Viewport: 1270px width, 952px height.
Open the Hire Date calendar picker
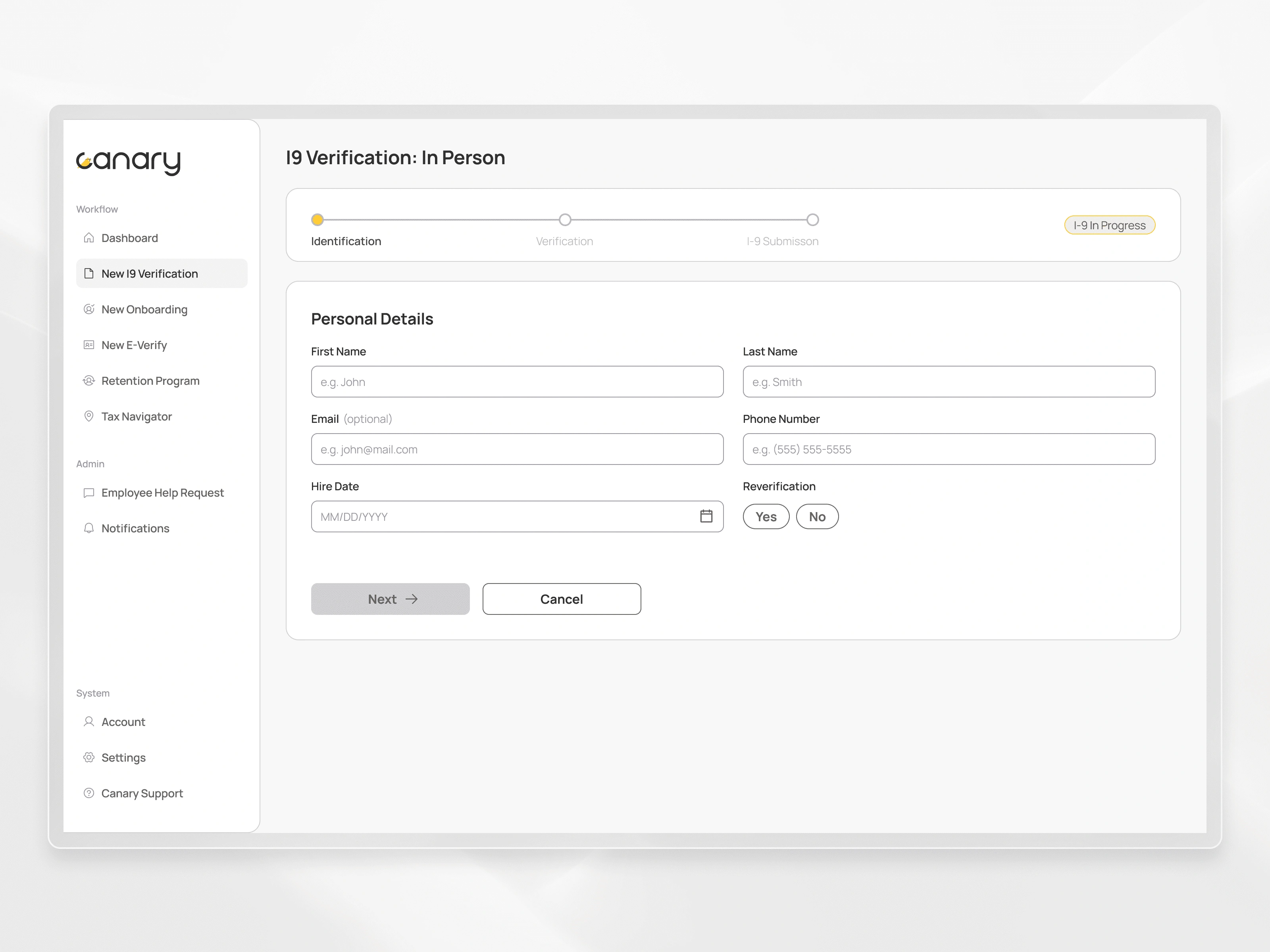point(706,516)
